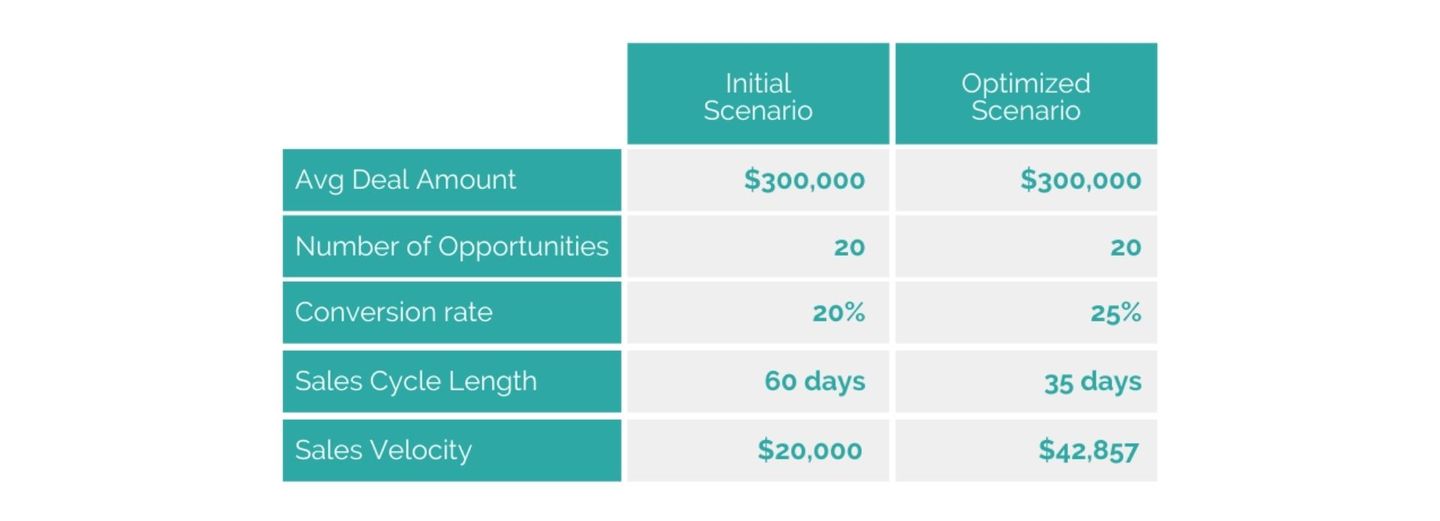This screenshot has height=521, width=1440.
Task: Click the 60 days sales cycle cell
Action: point(814,381)
